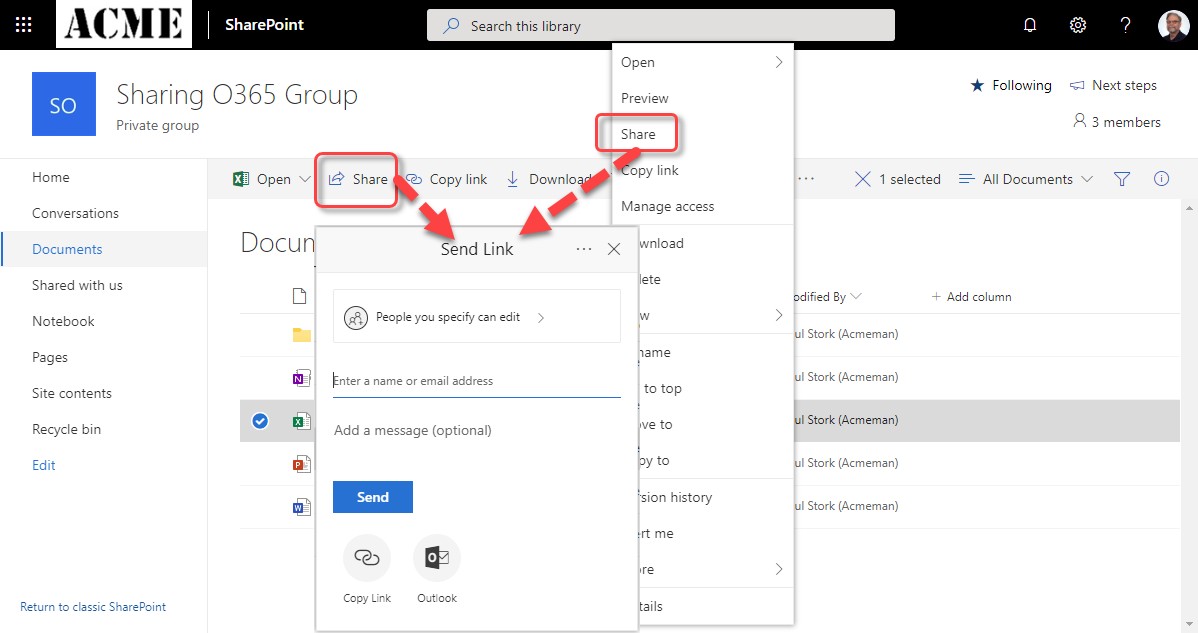
Task: Click the toolbar overflow ellipsis
Action: (x=806, y=179)
